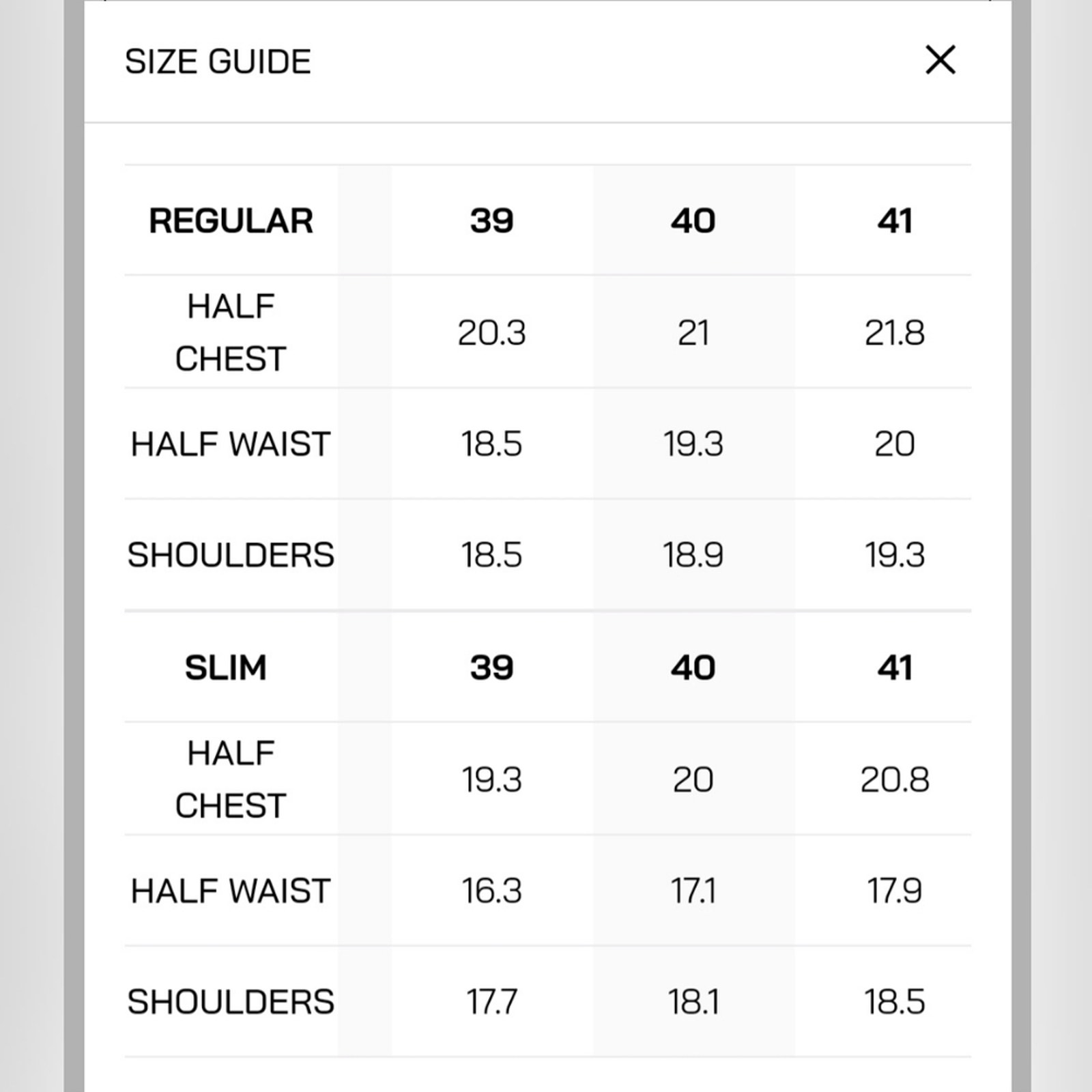
Task: Close the Size Guide dialog
Action: coord(940,60)
